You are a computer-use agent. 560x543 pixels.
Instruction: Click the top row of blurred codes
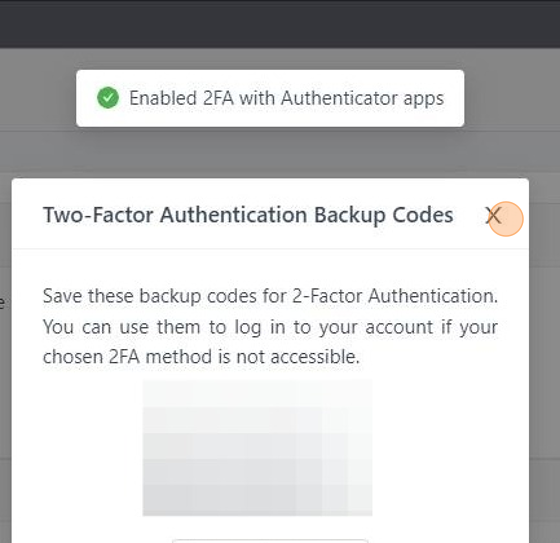[258, 393]
